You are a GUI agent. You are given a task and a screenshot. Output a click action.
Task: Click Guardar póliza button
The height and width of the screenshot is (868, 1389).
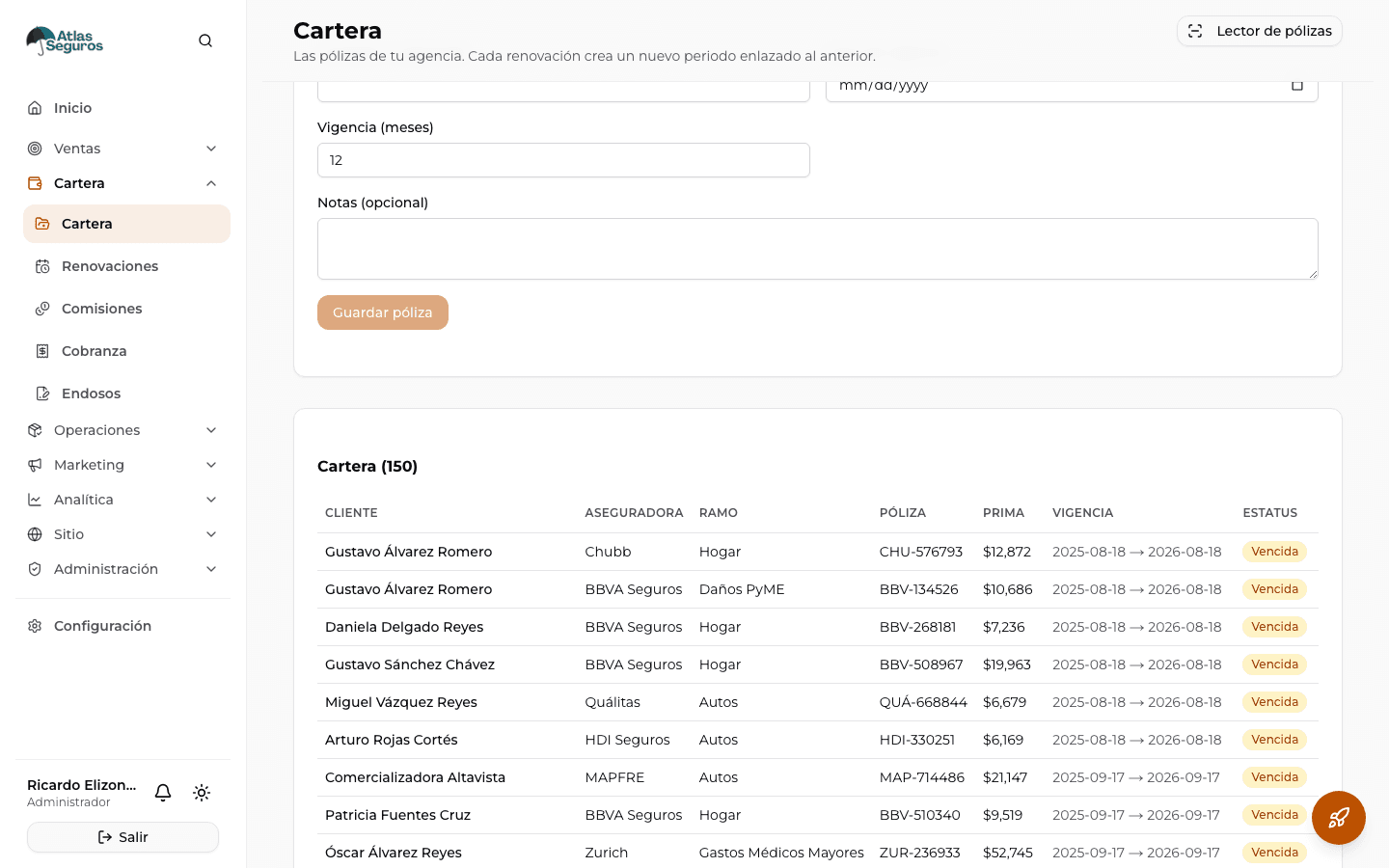point(383,312)
